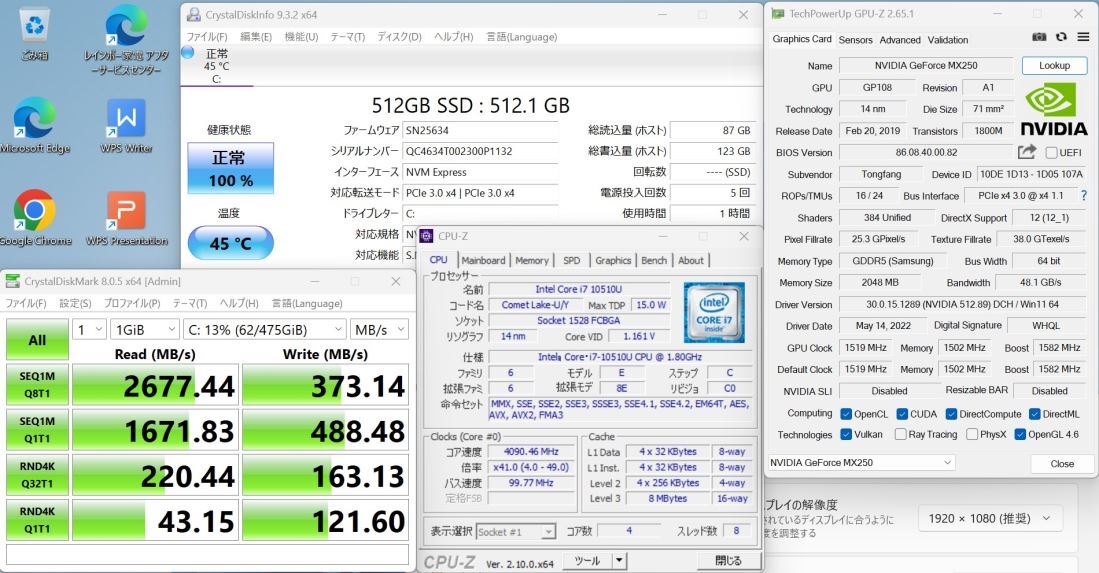Image resolution: width=1099 pixels, height=573 pixels.
Task: Open the test count dropdown showing 1
Action: 90,329
